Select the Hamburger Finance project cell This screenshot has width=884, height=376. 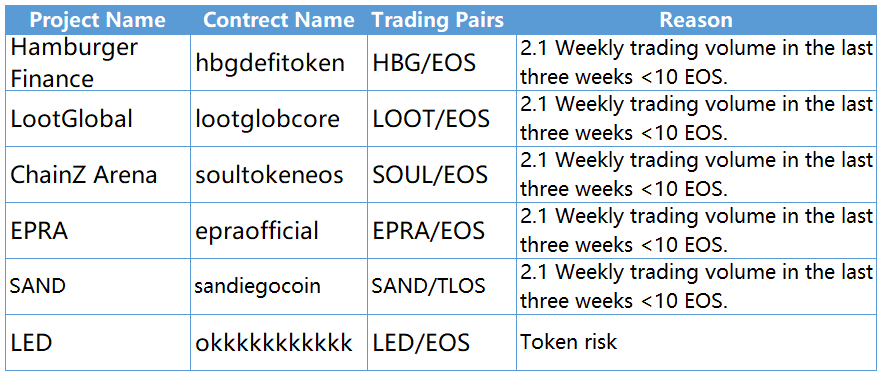(x=98, y=63)
